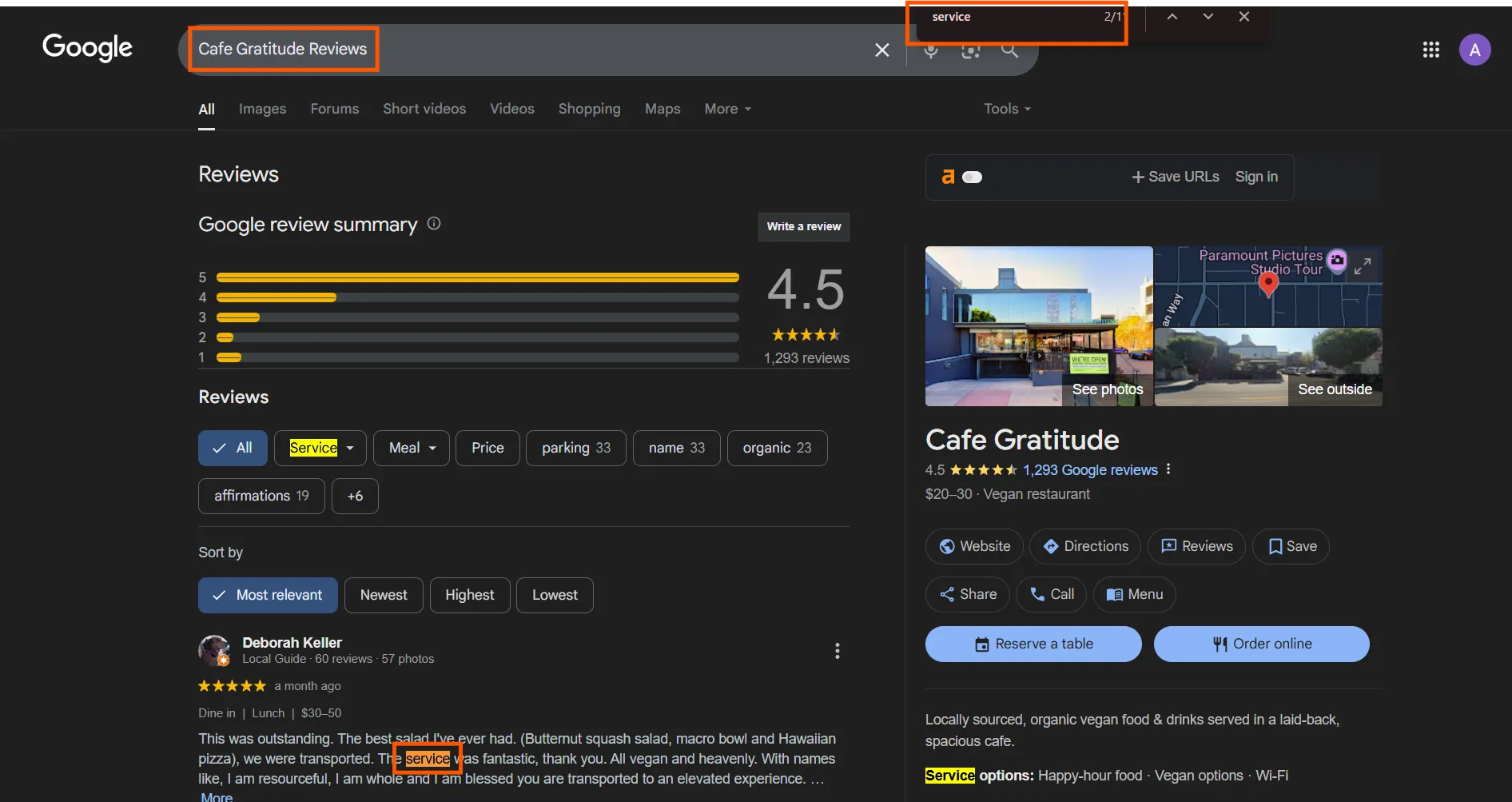Select the All results tab
Screen dimensions: 1512x802
pos(206,109)
